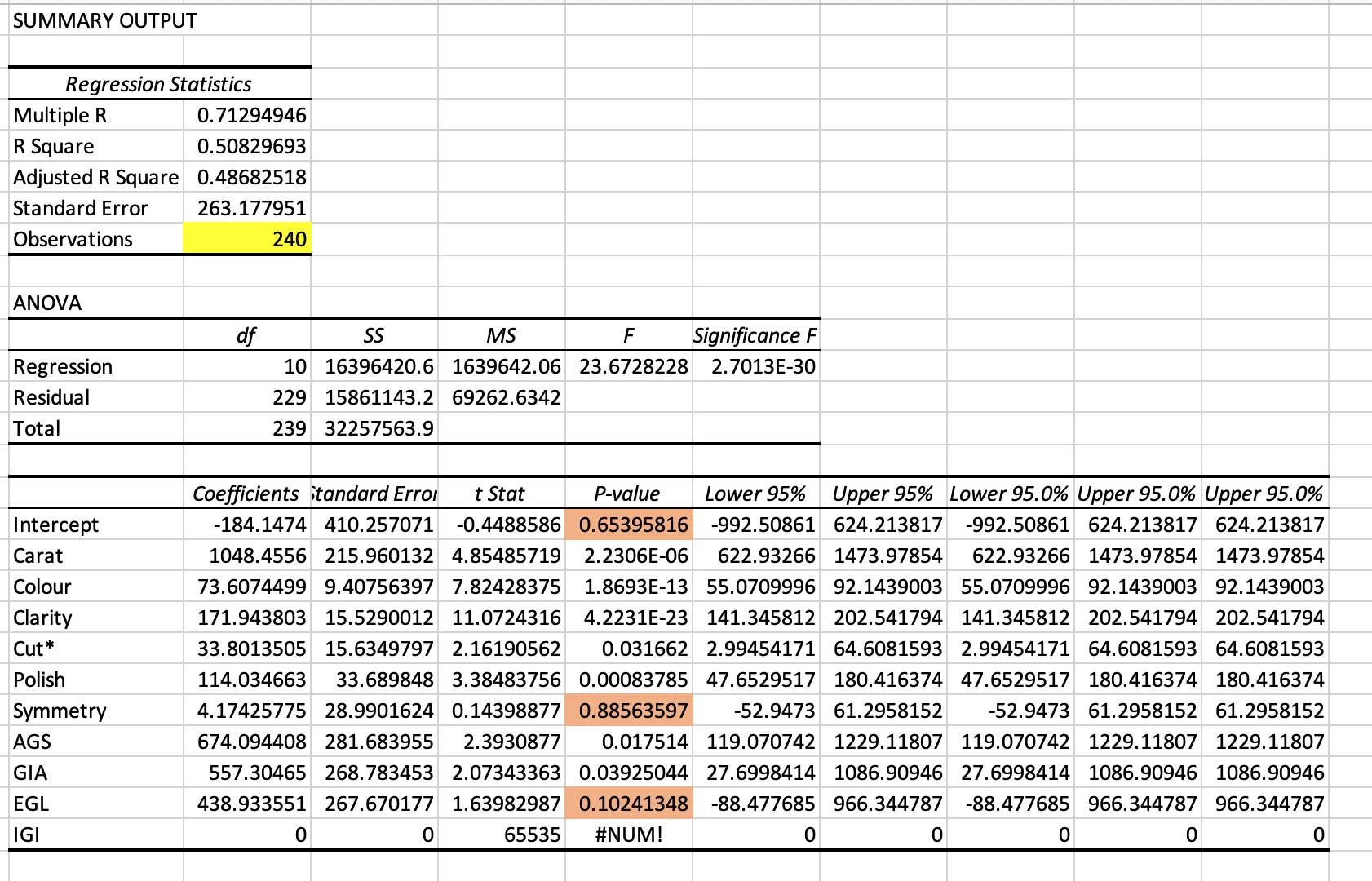The image size is (1372, 881).
Task: Select the Adjusted R Square label cell
Action: coord(96,177)
